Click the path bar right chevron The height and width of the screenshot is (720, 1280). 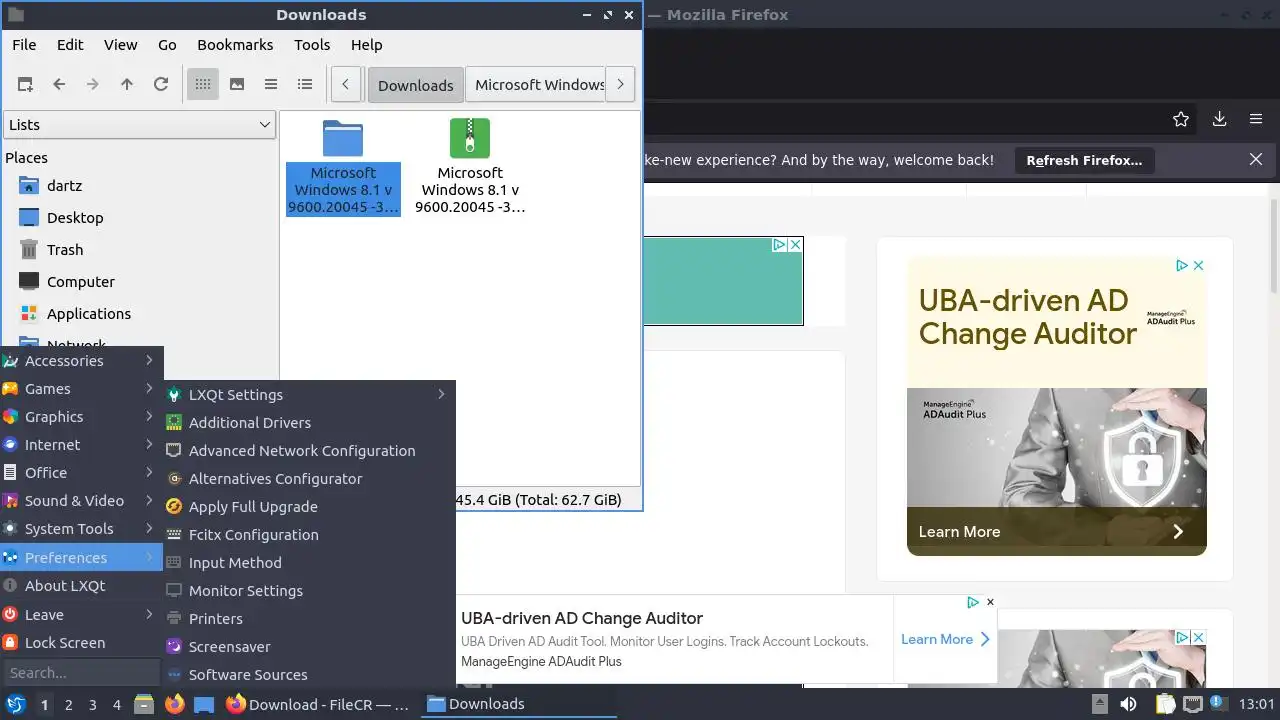pyautogui.click(x=620, y=85)
